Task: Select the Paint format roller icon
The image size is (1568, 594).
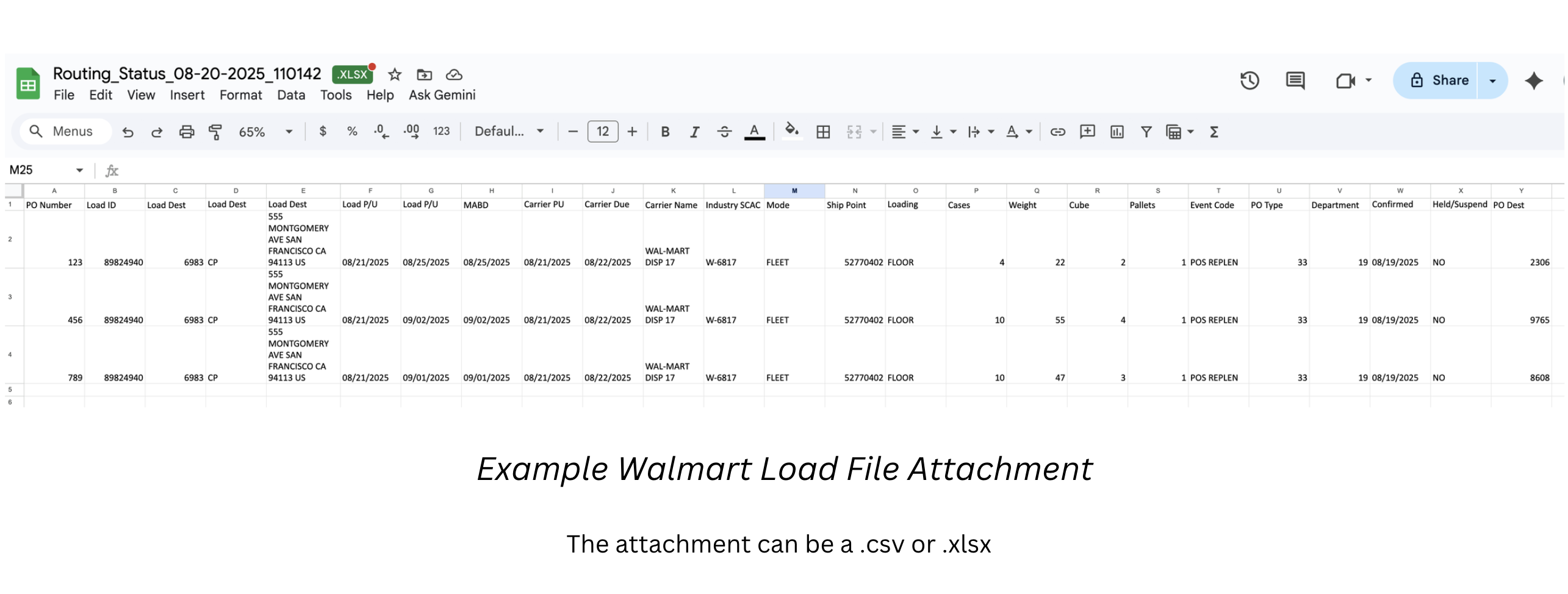Action: [215, 132]
